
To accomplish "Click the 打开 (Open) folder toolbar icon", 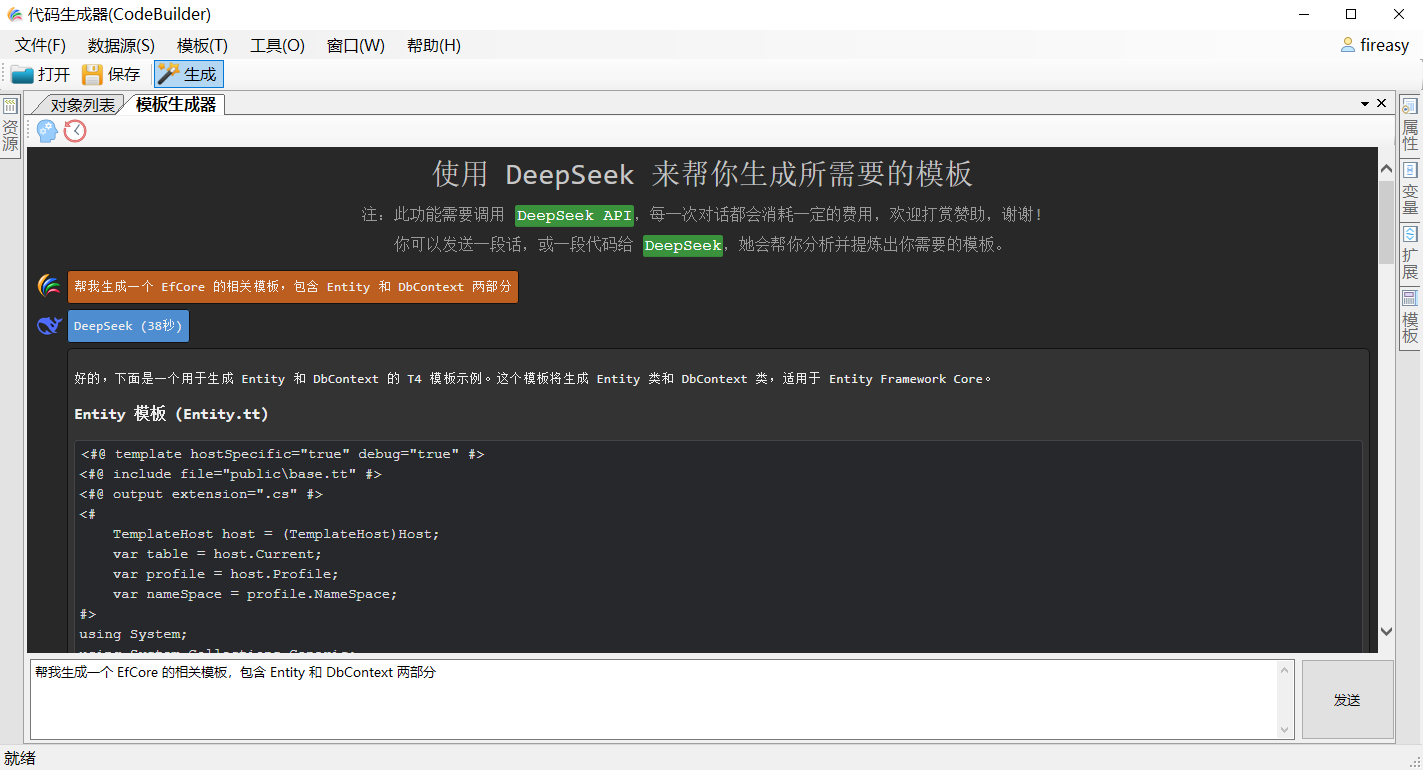I will [40, 73].
